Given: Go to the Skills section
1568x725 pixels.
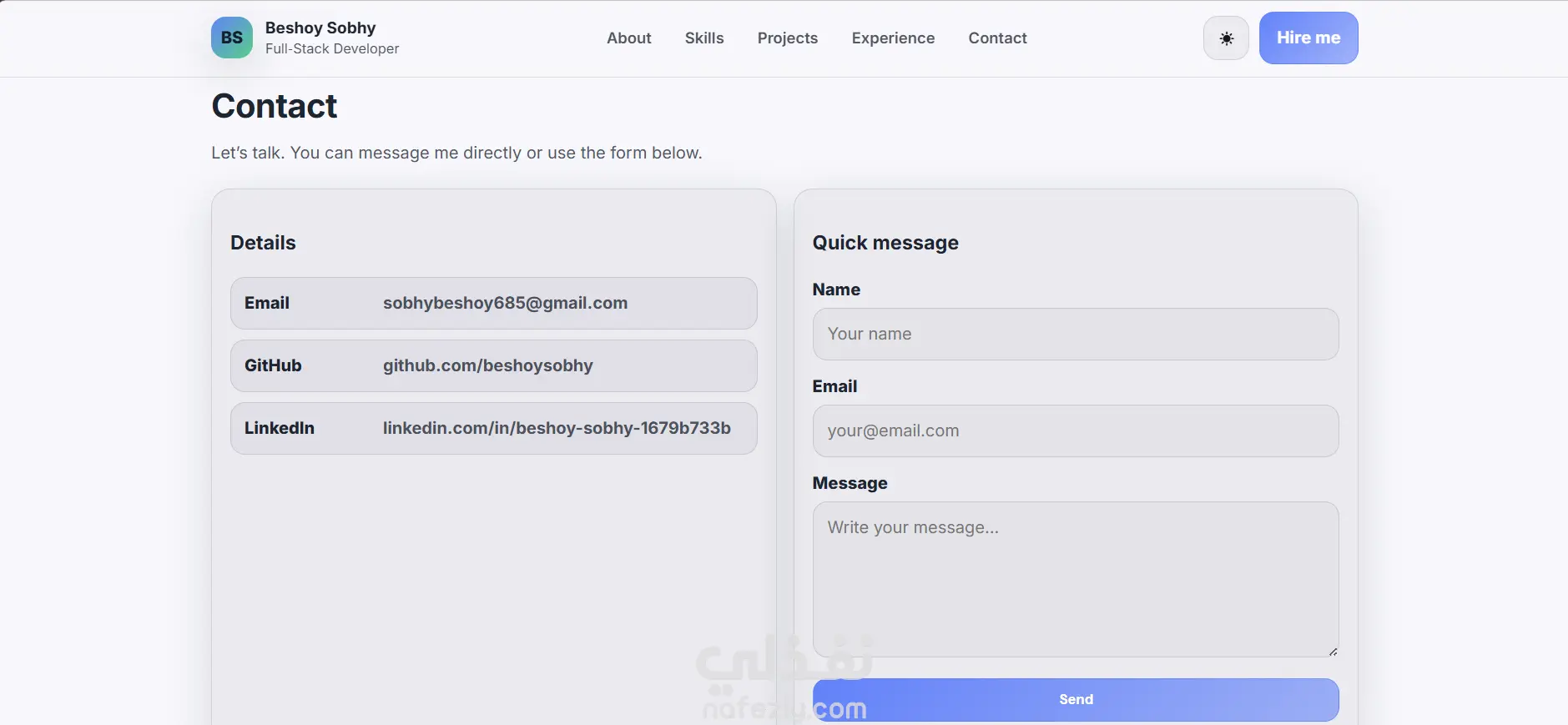Looking at the screenshot, I should tap(704, 38).
